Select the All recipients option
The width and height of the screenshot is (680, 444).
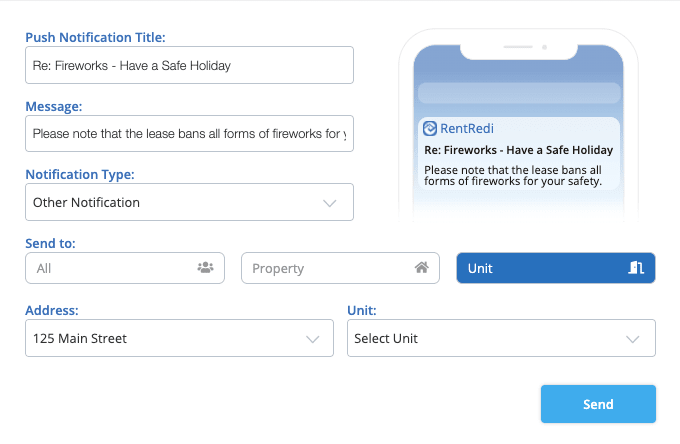coord(125,268)
